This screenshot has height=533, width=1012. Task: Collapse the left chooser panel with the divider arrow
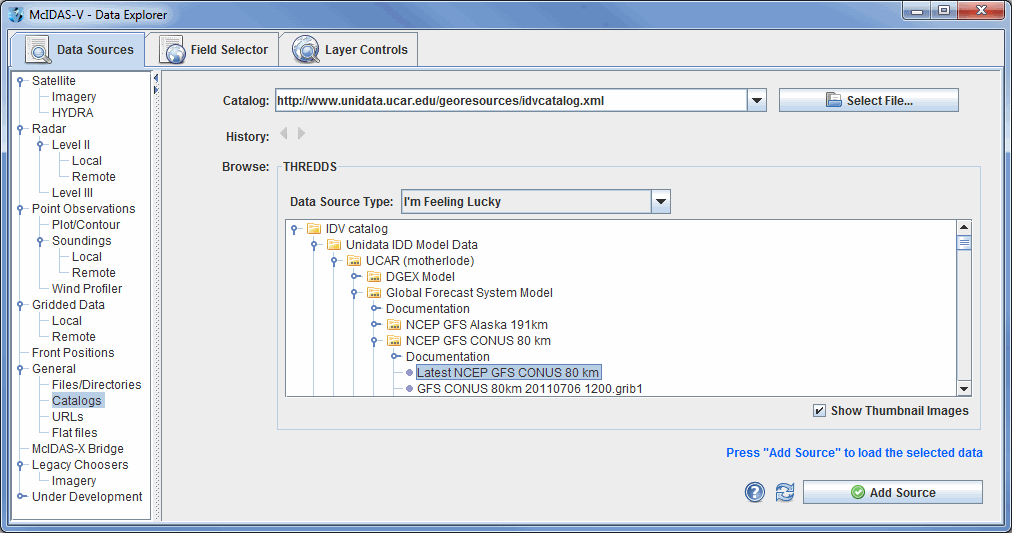(x=156, y=78)
